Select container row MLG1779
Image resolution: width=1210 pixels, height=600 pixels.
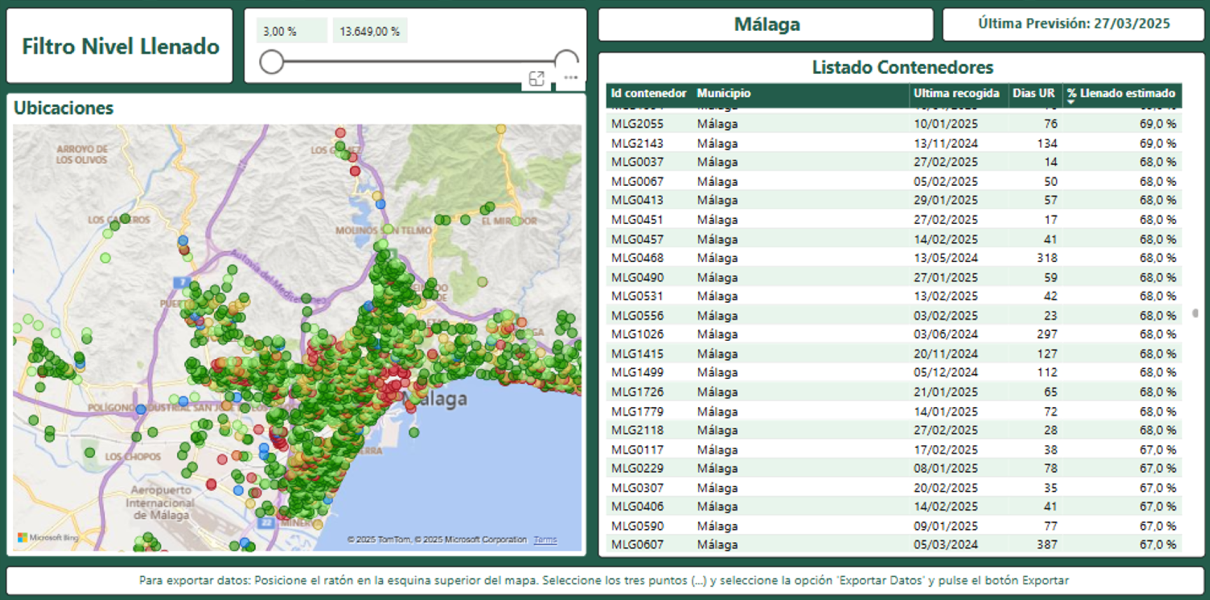click(895, 411)
